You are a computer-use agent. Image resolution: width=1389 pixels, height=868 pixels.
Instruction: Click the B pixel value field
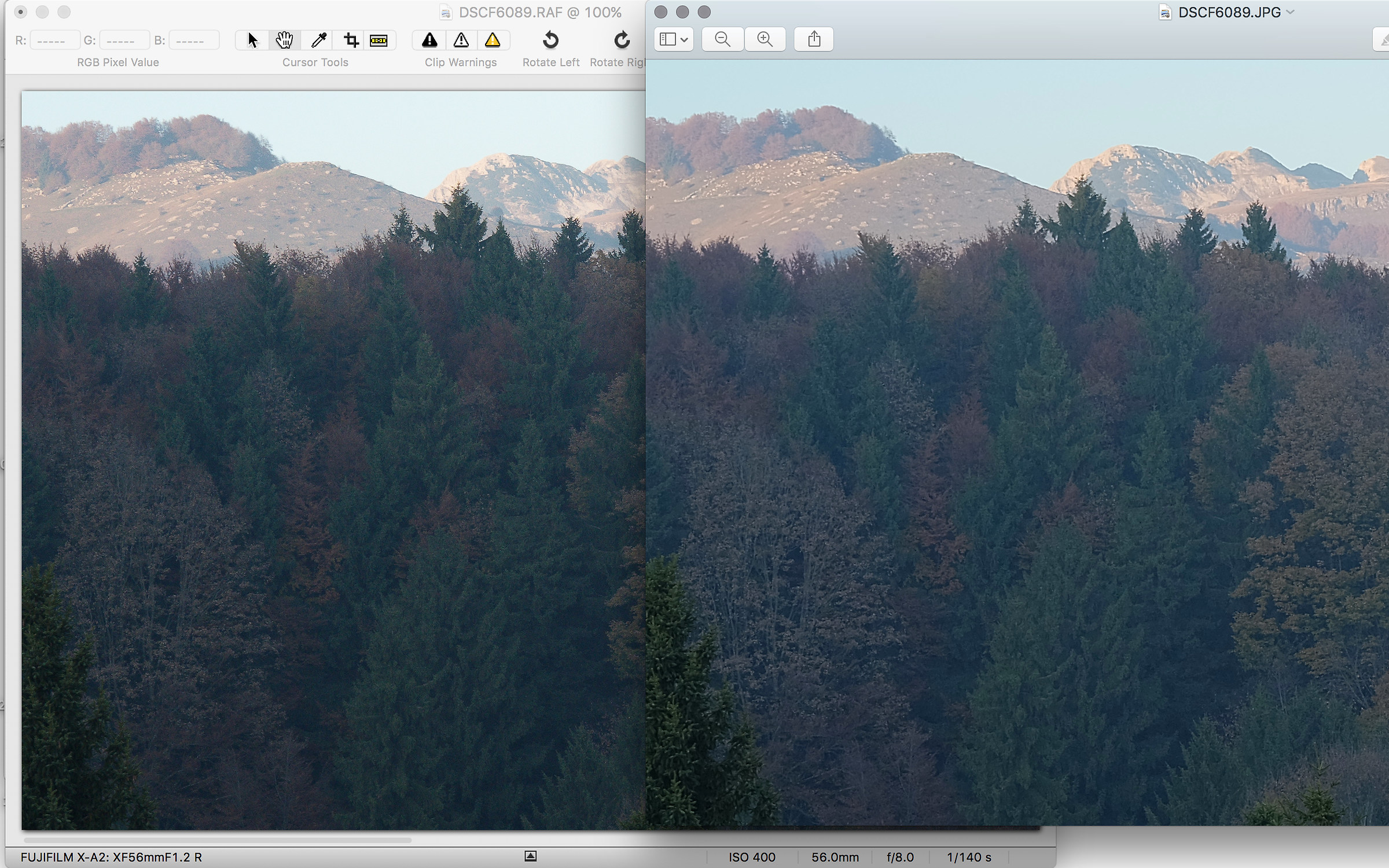click(193, 41)
